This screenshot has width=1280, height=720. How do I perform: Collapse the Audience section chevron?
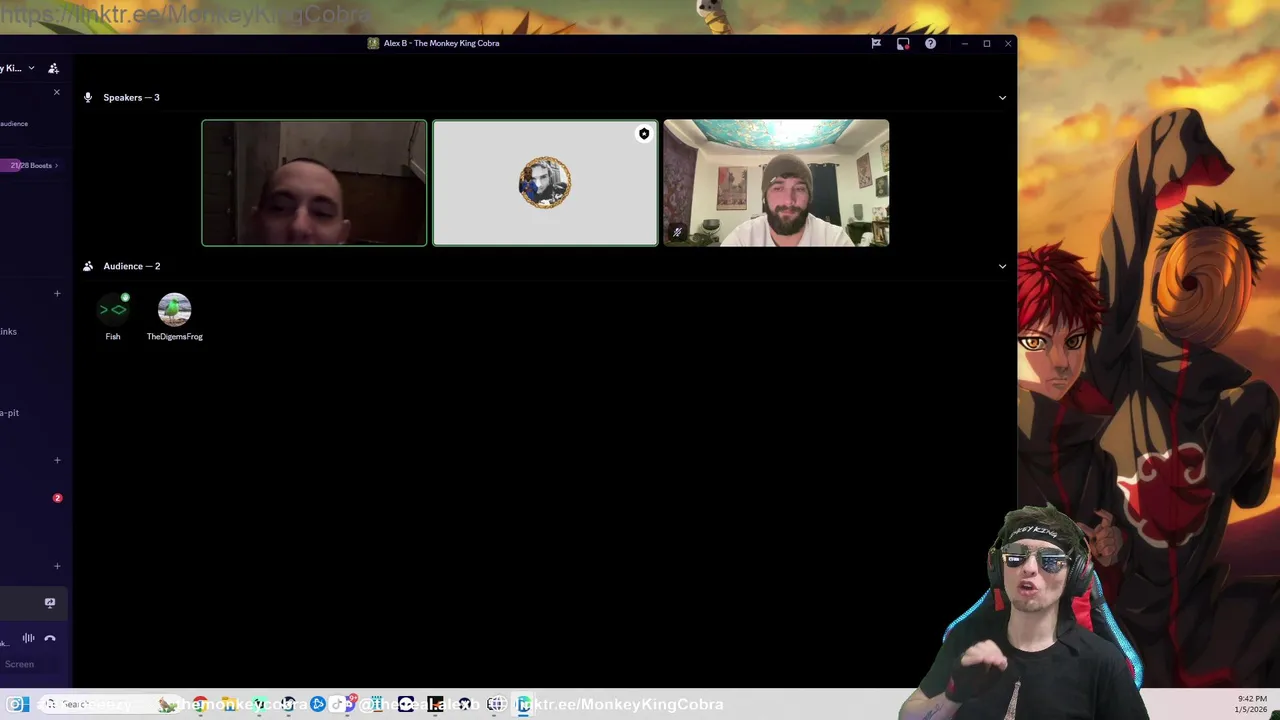1002,267
